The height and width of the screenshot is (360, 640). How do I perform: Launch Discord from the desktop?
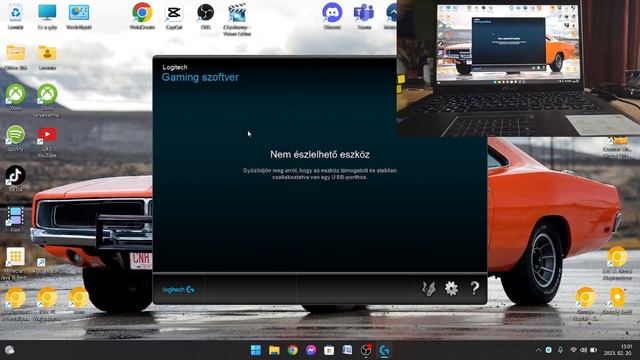pos(332,17)
